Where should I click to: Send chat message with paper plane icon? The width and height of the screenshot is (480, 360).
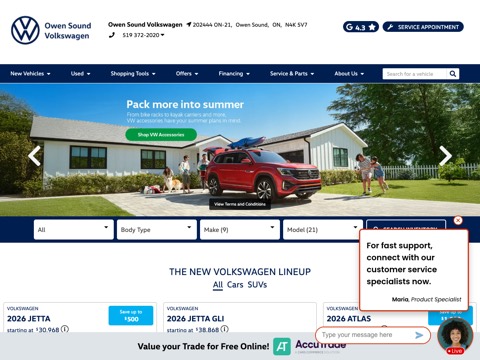(x=419, y=335)
